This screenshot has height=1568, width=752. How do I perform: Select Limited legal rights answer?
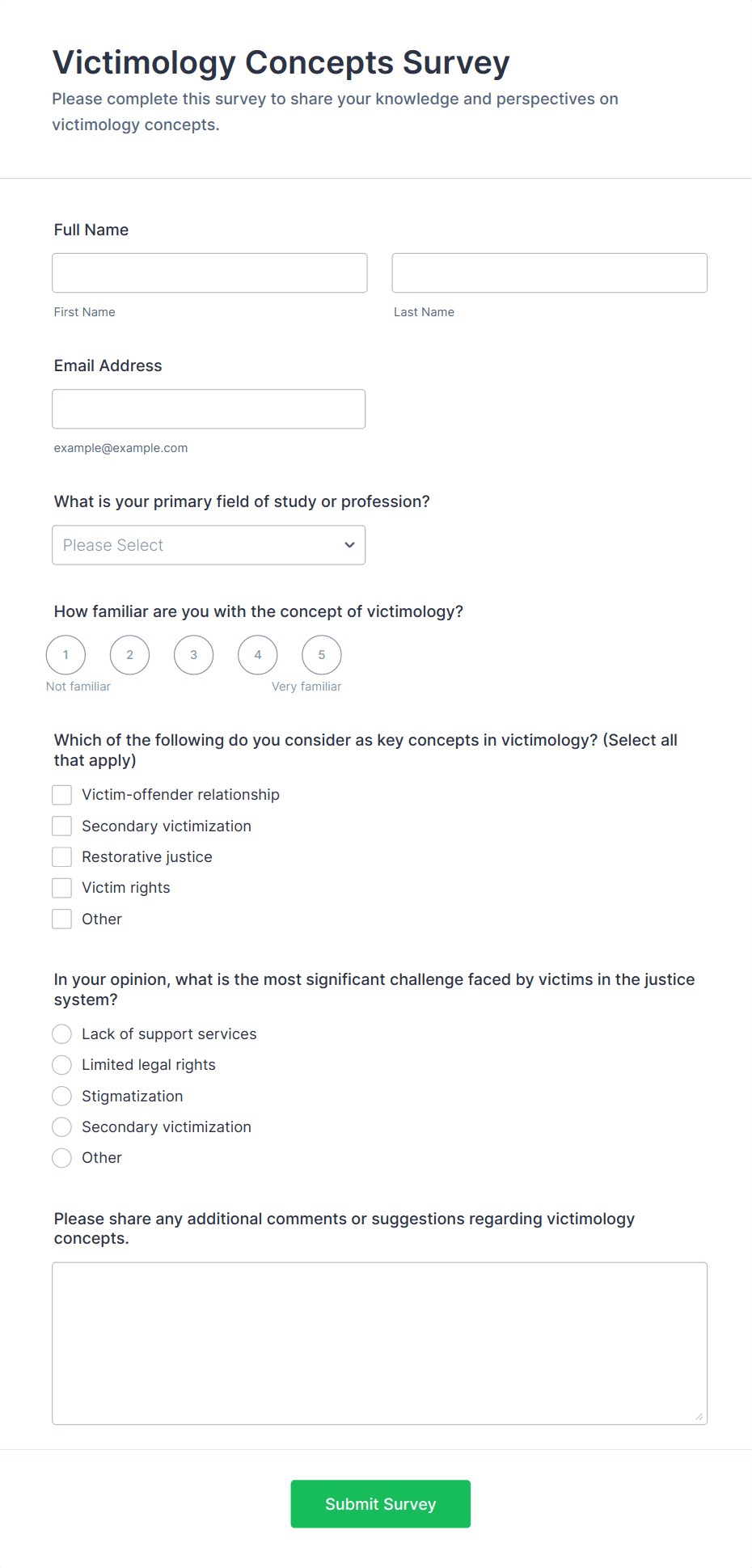pyautogui.click(x=61, y=1064)
